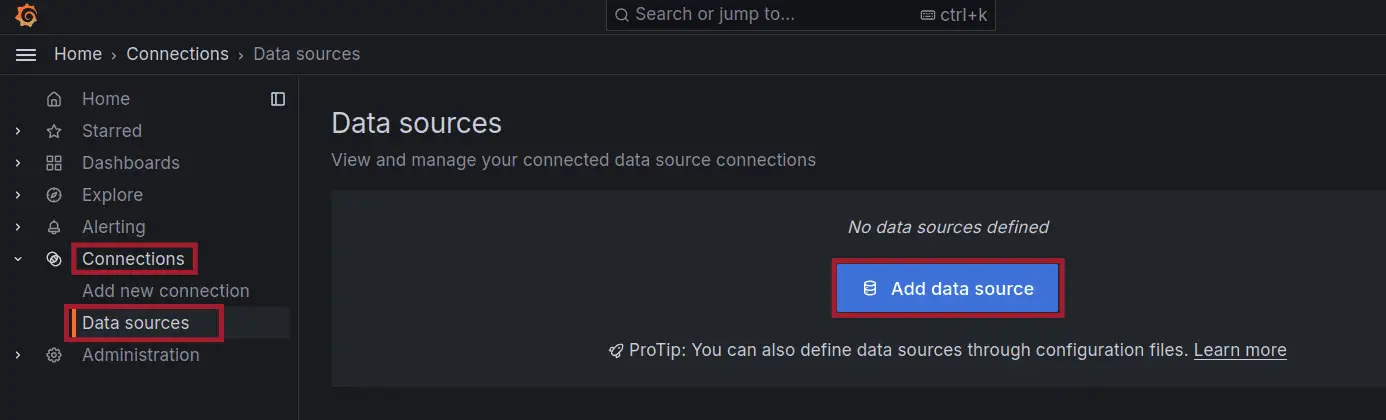Viewport: 1386px width, 420px height.
Task: Toggle the dock menu sidebar icon
Action: [x=278, y=99]
